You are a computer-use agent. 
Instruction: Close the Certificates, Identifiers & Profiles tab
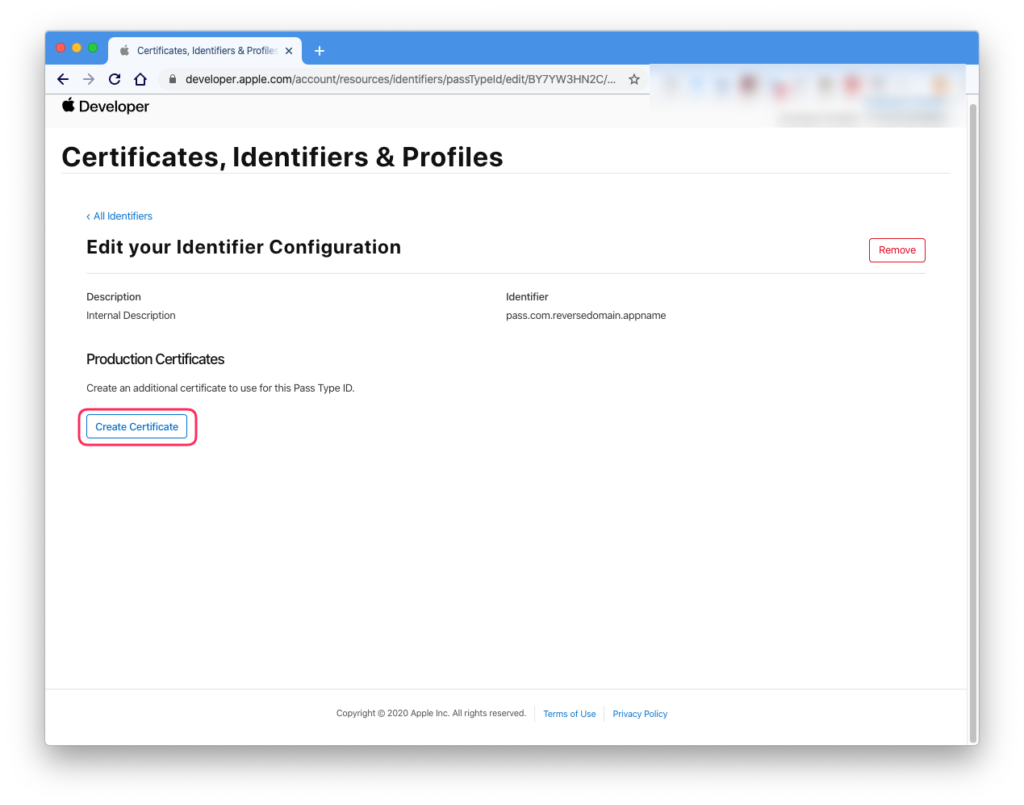coord(289,50)
